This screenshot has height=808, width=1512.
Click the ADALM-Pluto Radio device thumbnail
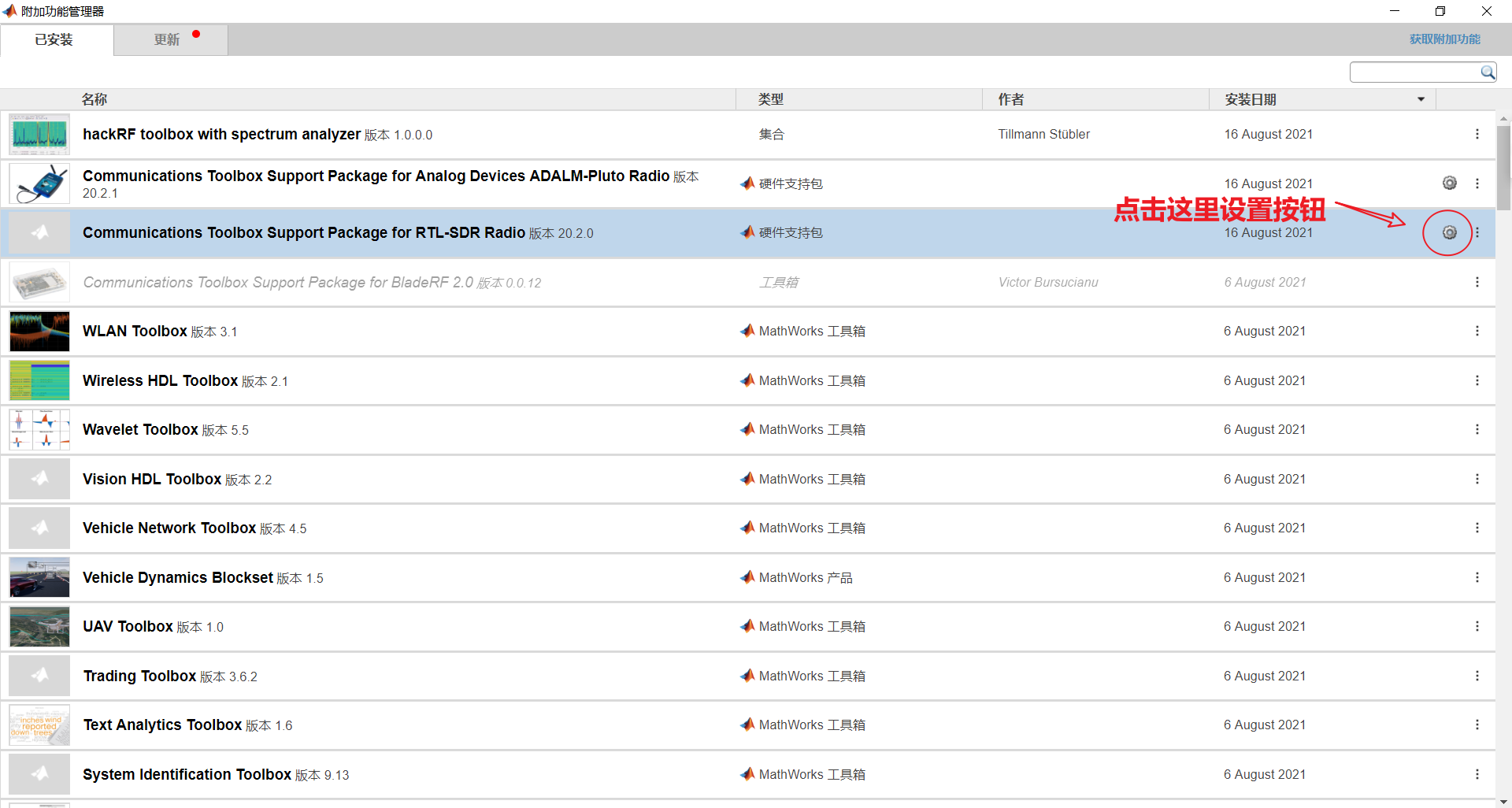click(39, 183)
